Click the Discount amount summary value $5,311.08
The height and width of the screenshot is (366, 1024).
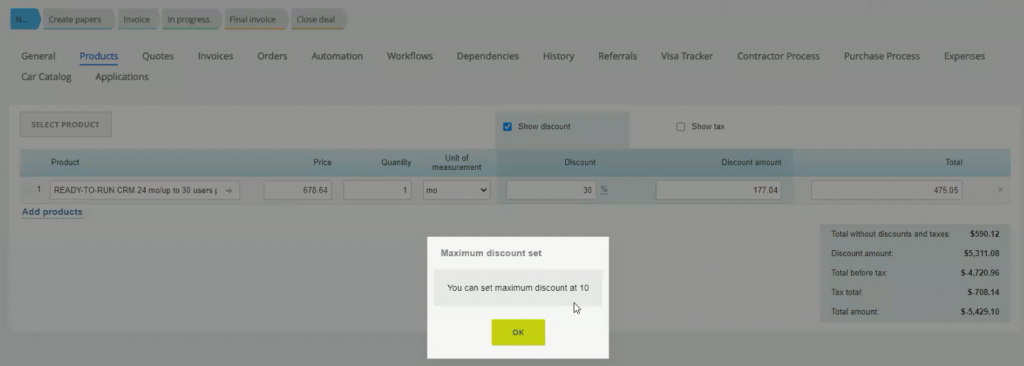click(982, 253)
